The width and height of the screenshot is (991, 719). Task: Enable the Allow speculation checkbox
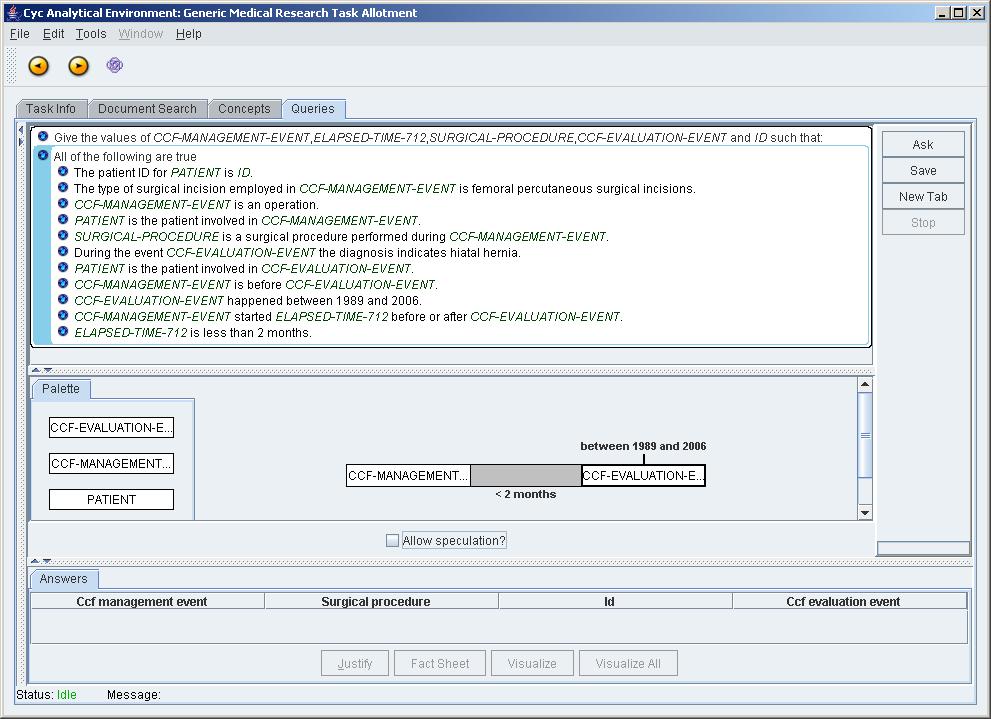393,541
